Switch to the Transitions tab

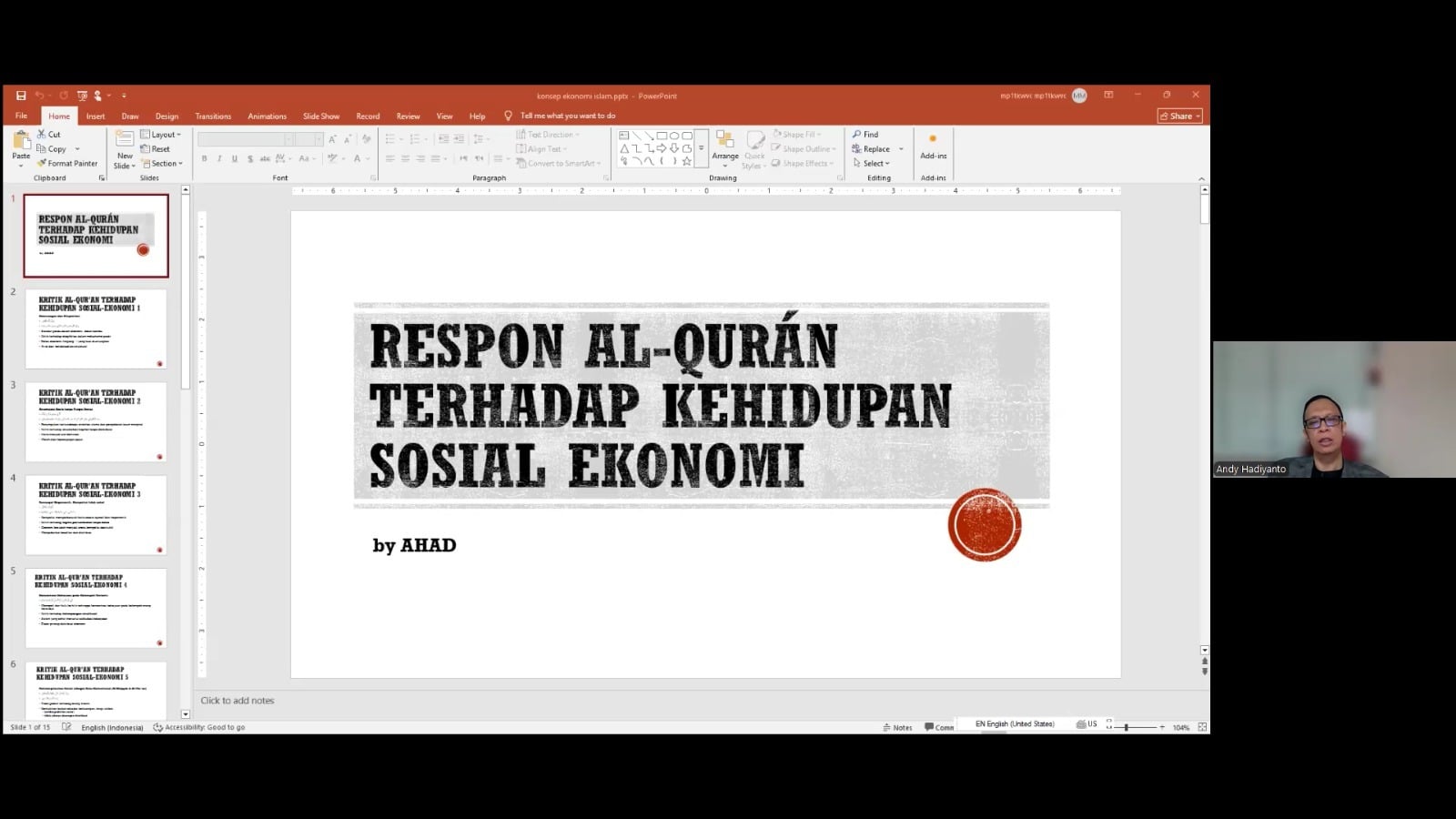click(x=213, y=116)
